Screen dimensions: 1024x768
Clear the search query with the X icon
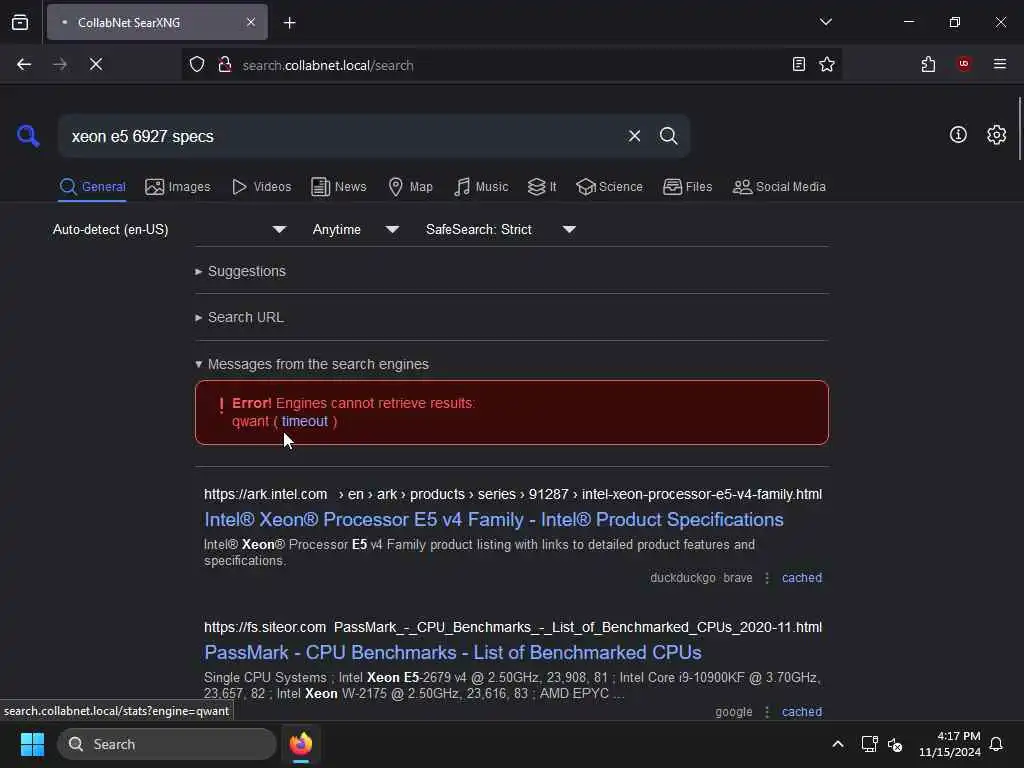634,136
